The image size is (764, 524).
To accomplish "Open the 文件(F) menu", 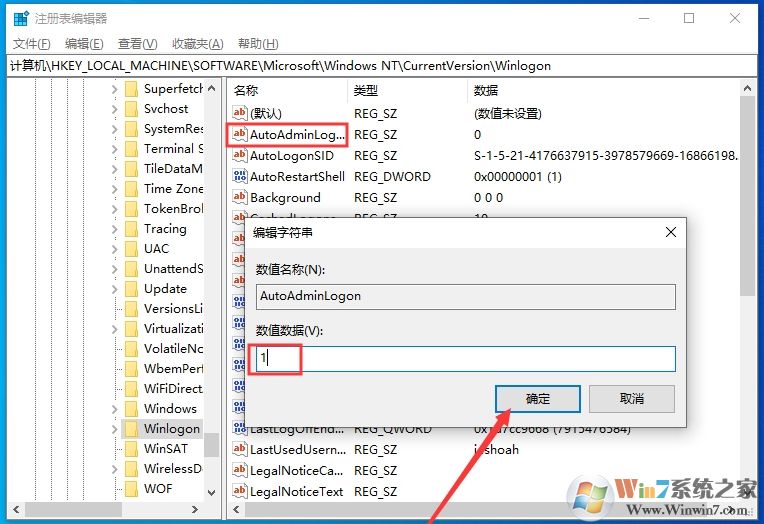I will 32,44.
